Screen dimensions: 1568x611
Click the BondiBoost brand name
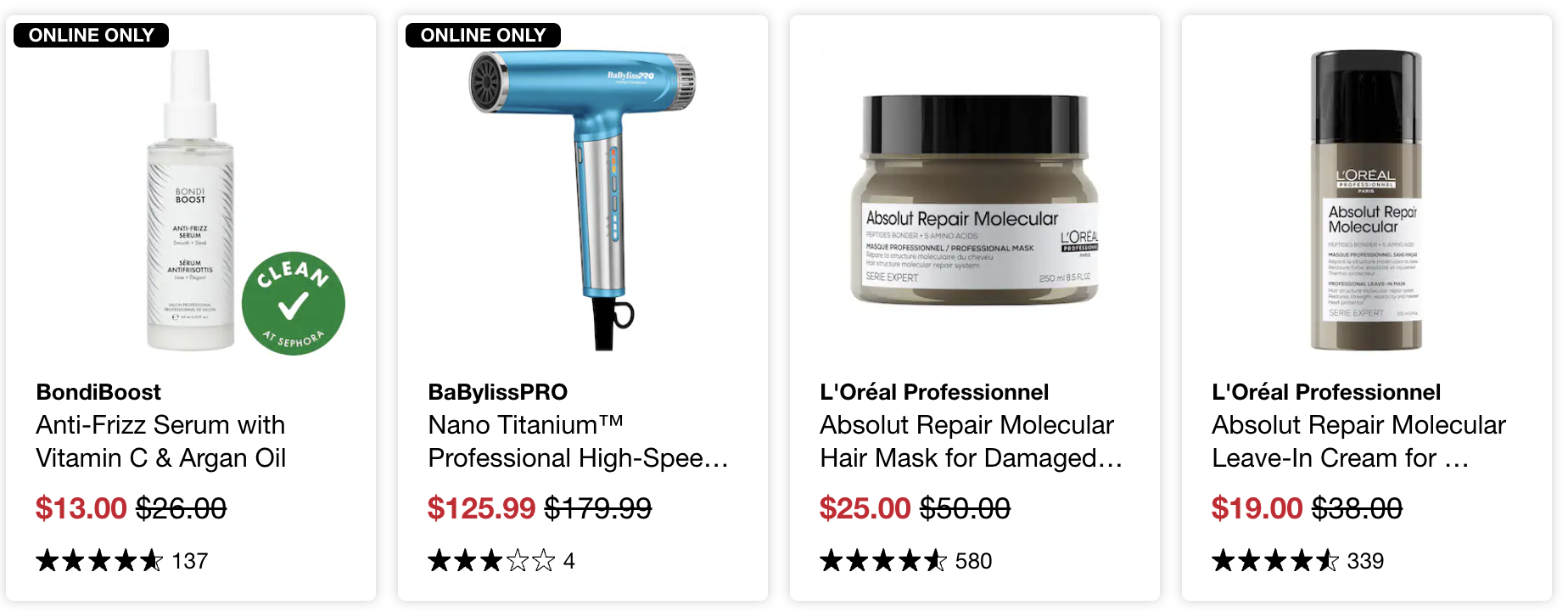click(x=98, y=392)
